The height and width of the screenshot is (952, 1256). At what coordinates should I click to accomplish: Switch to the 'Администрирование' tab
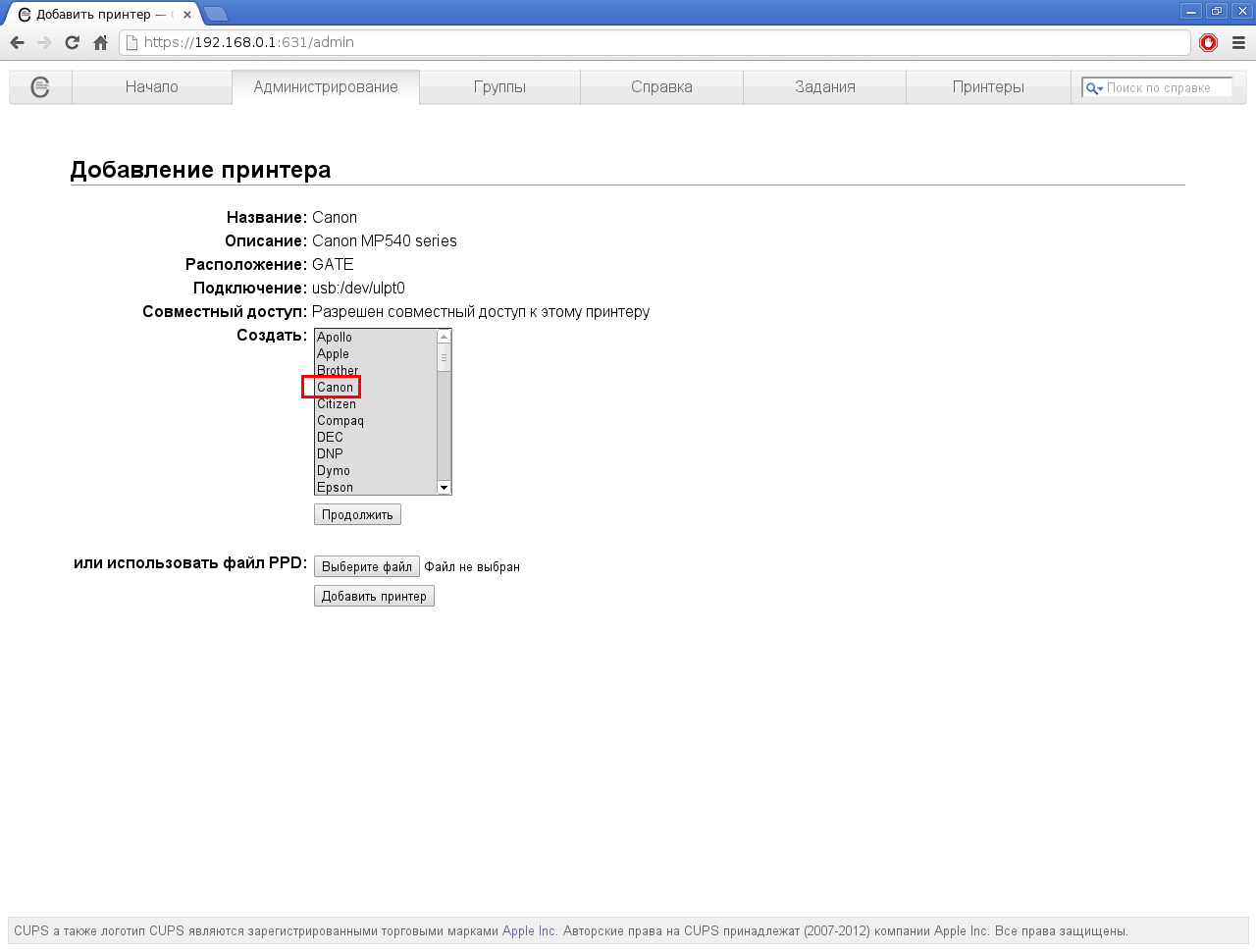[326, 87]
